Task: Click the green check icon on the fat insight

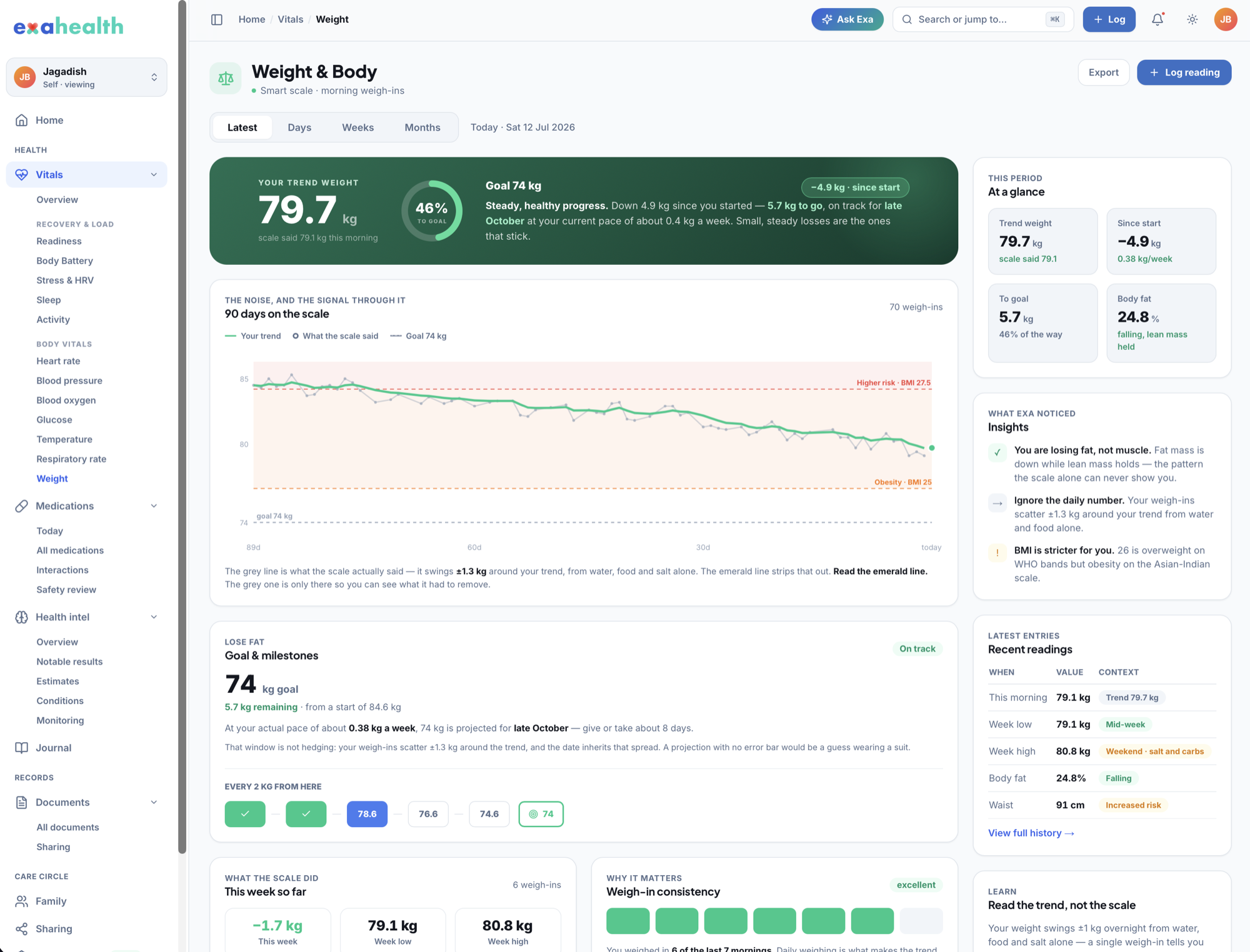Action: (997, 452)
